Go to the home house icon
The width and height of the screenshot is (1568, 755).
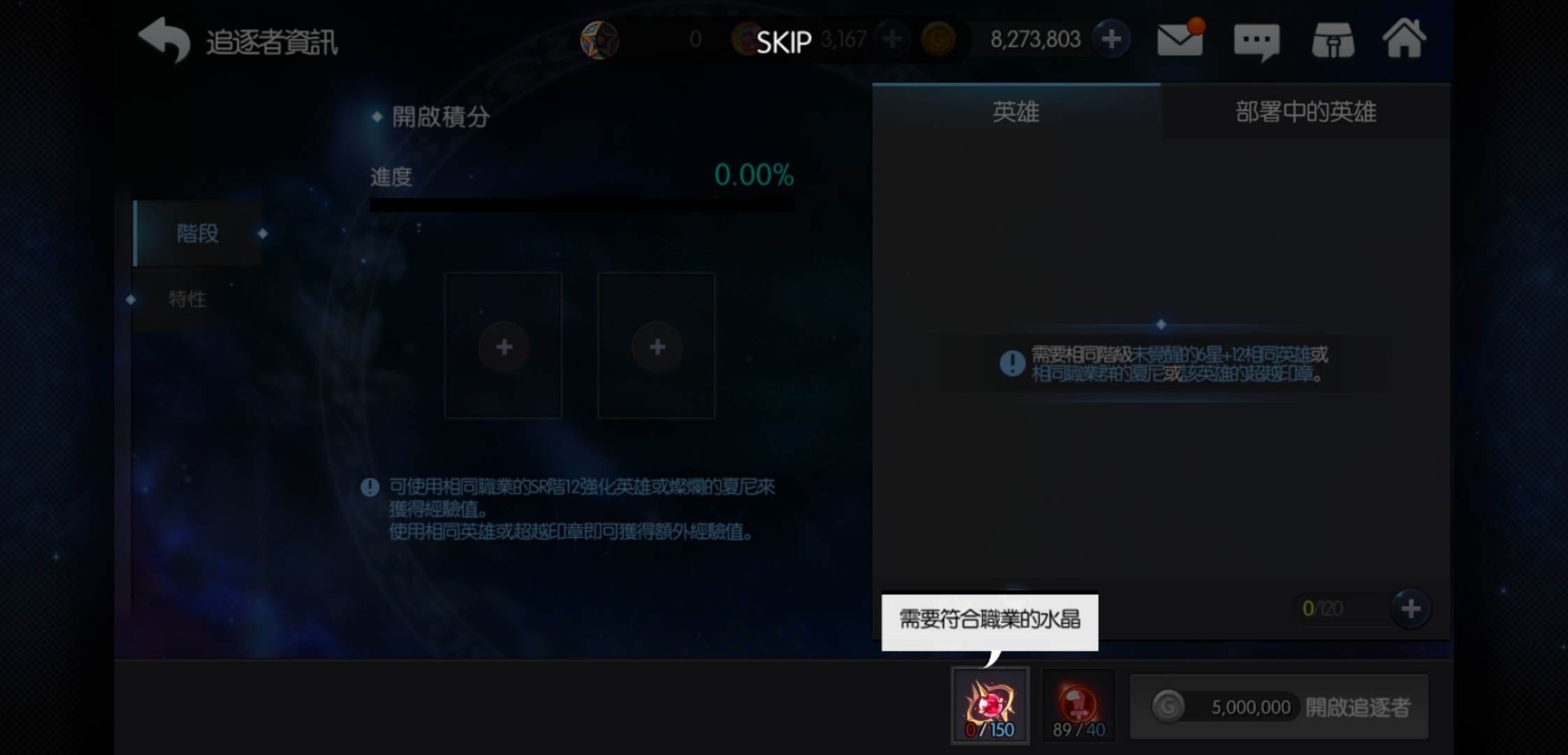pos(1404,38)
